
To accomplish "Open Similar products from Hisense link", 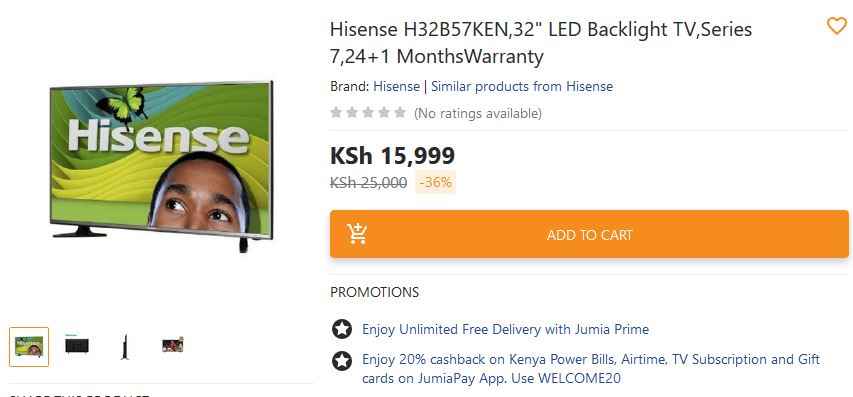I will 522,86.
